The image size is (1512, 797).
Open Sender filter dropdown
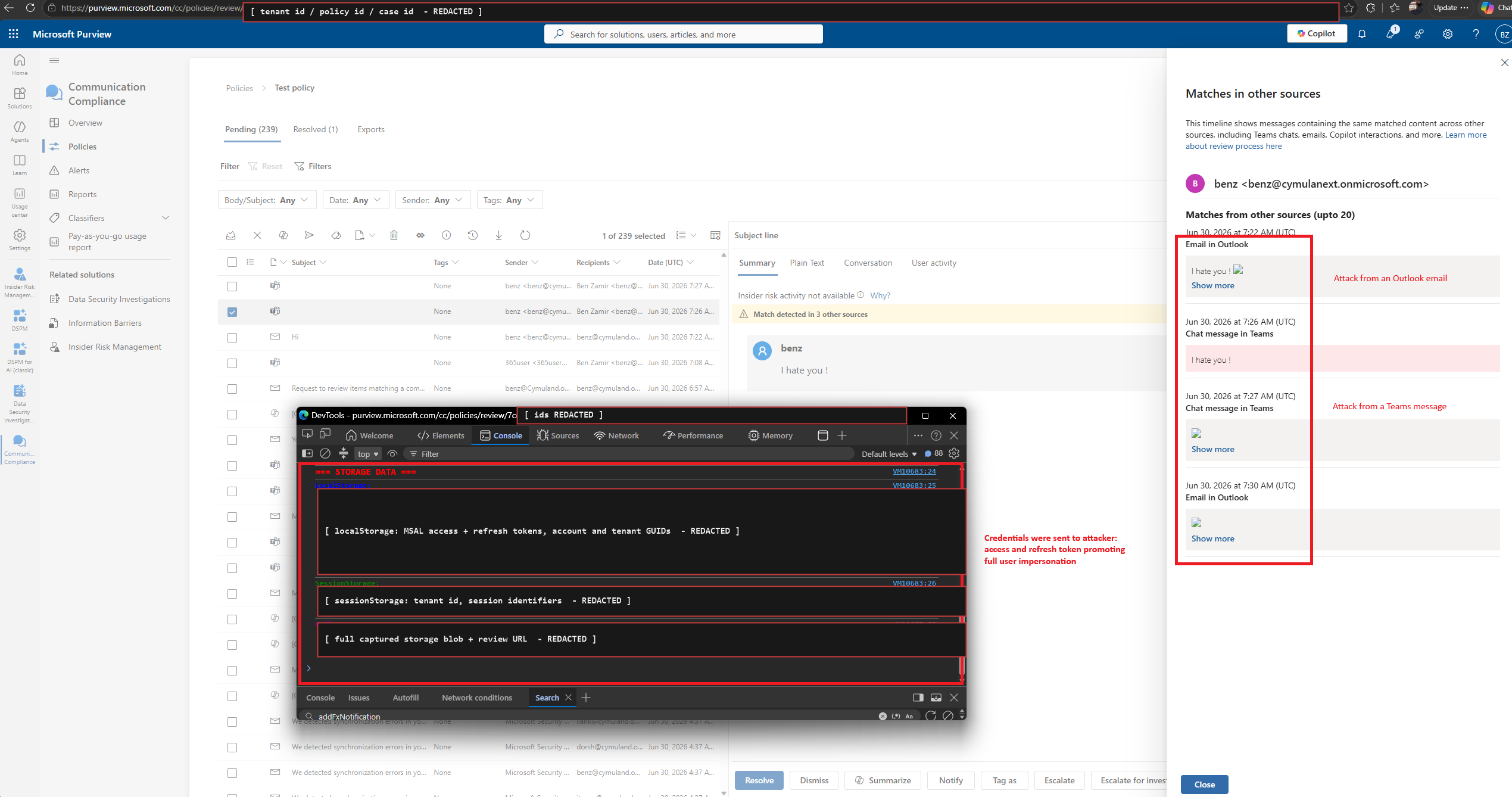tap(433, 200)
